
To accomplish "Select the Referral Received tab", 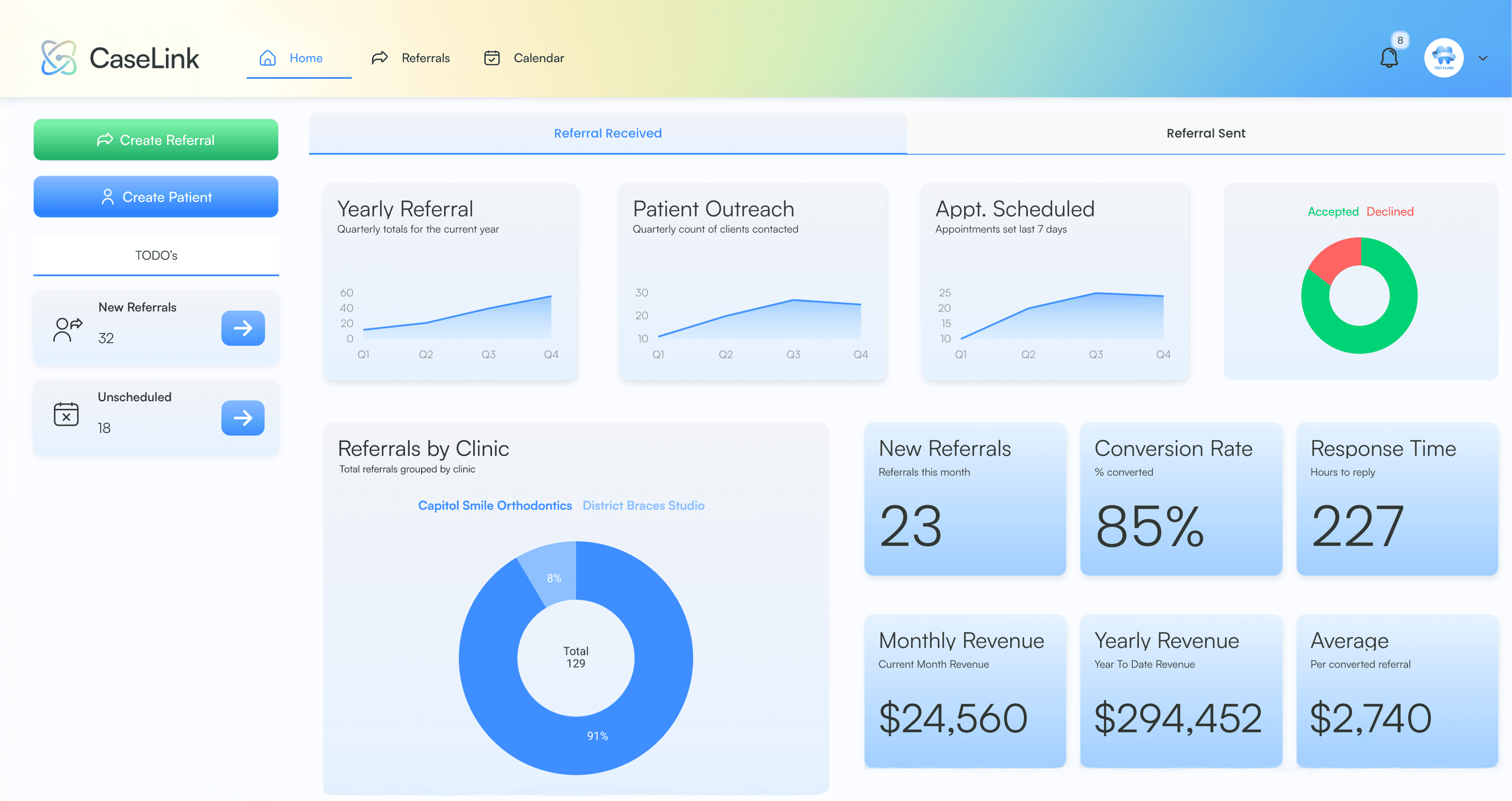I will (x=608, y=133).
